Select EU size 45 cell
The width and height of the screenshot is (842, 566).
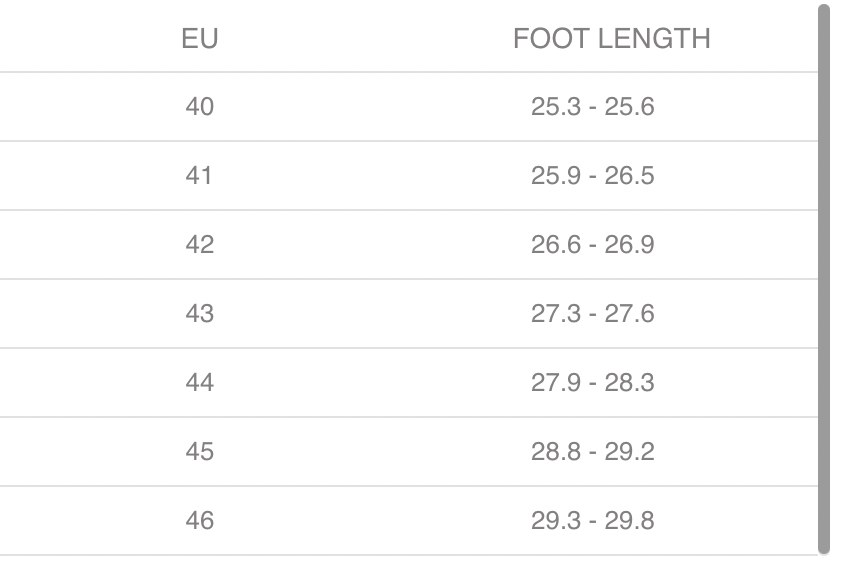click(x=200, y=452)
